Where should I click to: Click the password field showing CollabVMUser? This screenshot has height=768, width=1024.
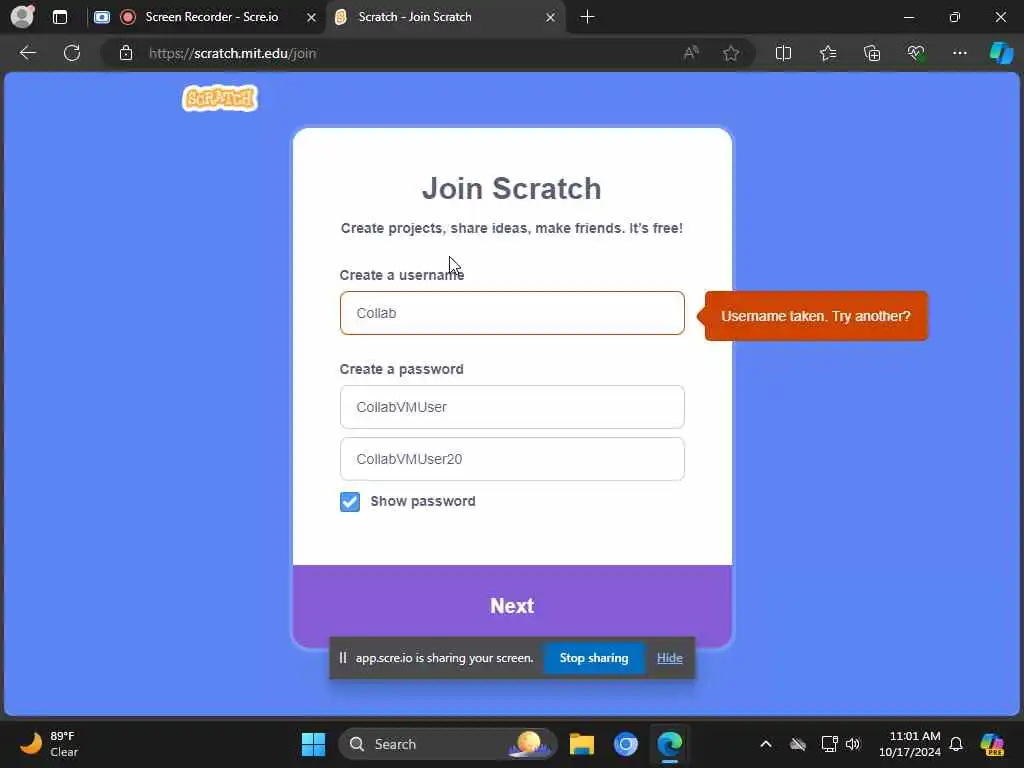(512, 407)
